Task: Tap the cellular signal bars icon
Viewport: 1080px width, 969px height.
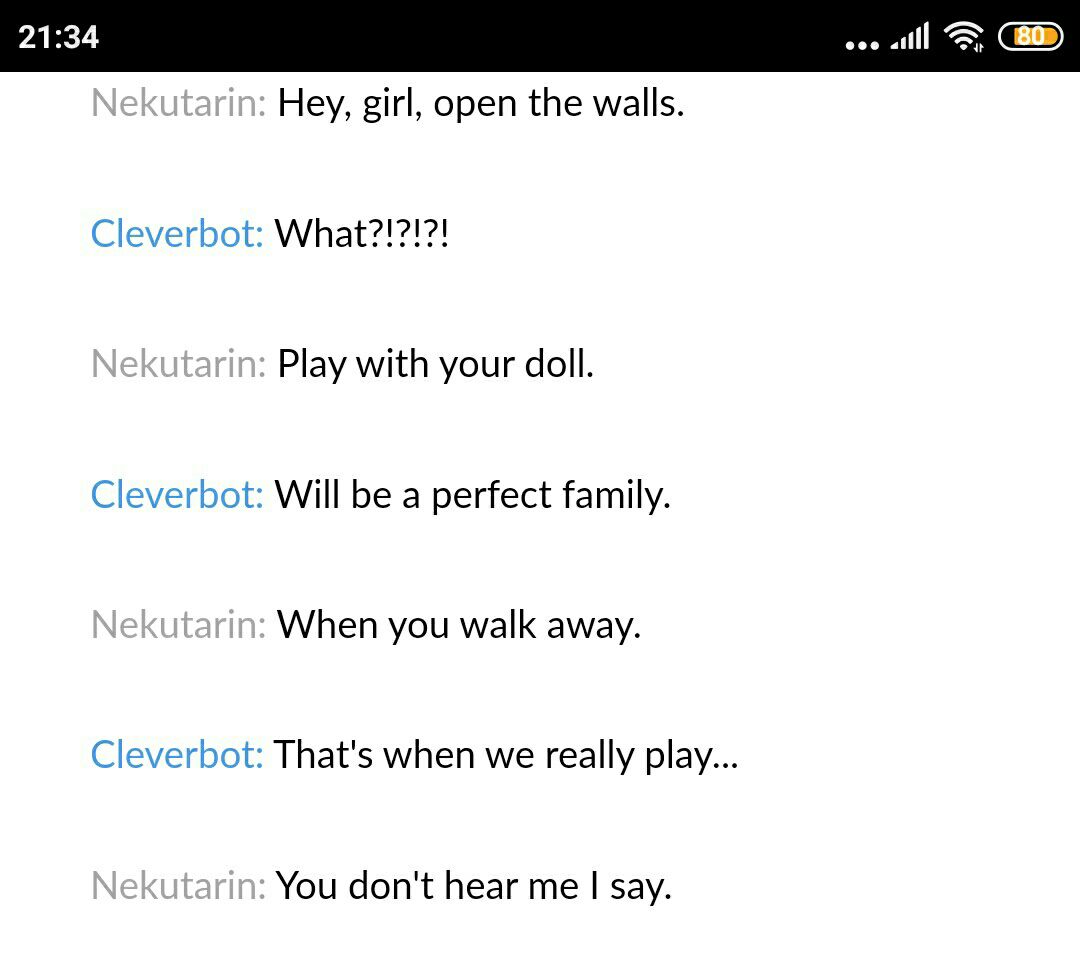Action: [910, 37]
